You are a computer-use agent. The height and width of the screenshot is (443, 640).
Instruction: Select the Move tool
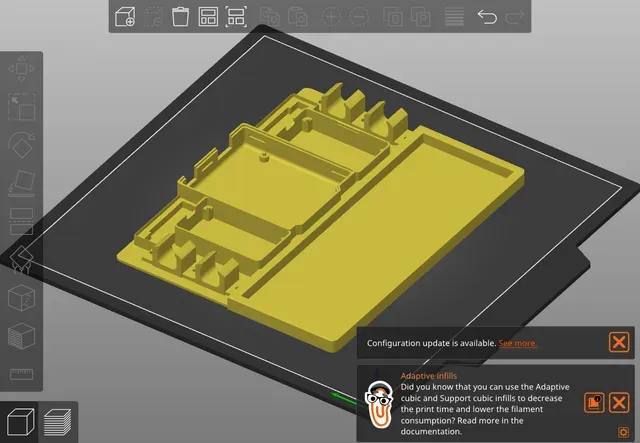click(22, 69)
